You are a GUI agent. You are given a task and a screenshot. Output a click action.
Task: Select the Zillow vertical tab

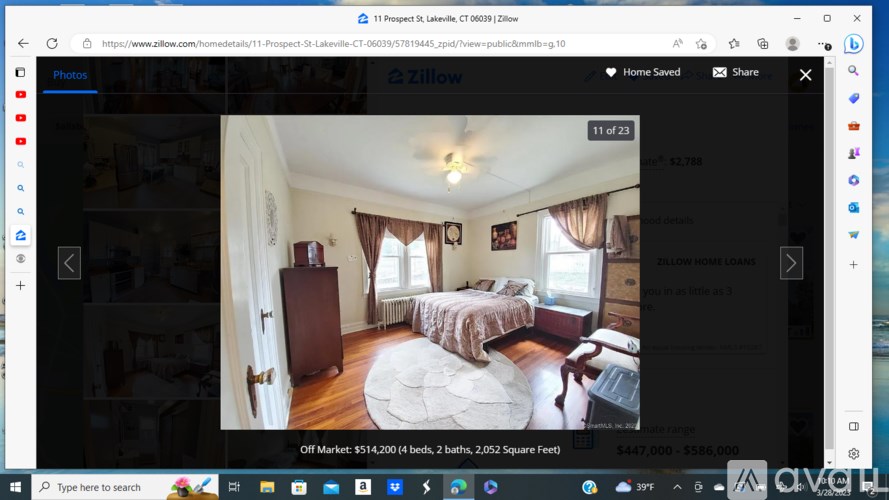[20, 235]
